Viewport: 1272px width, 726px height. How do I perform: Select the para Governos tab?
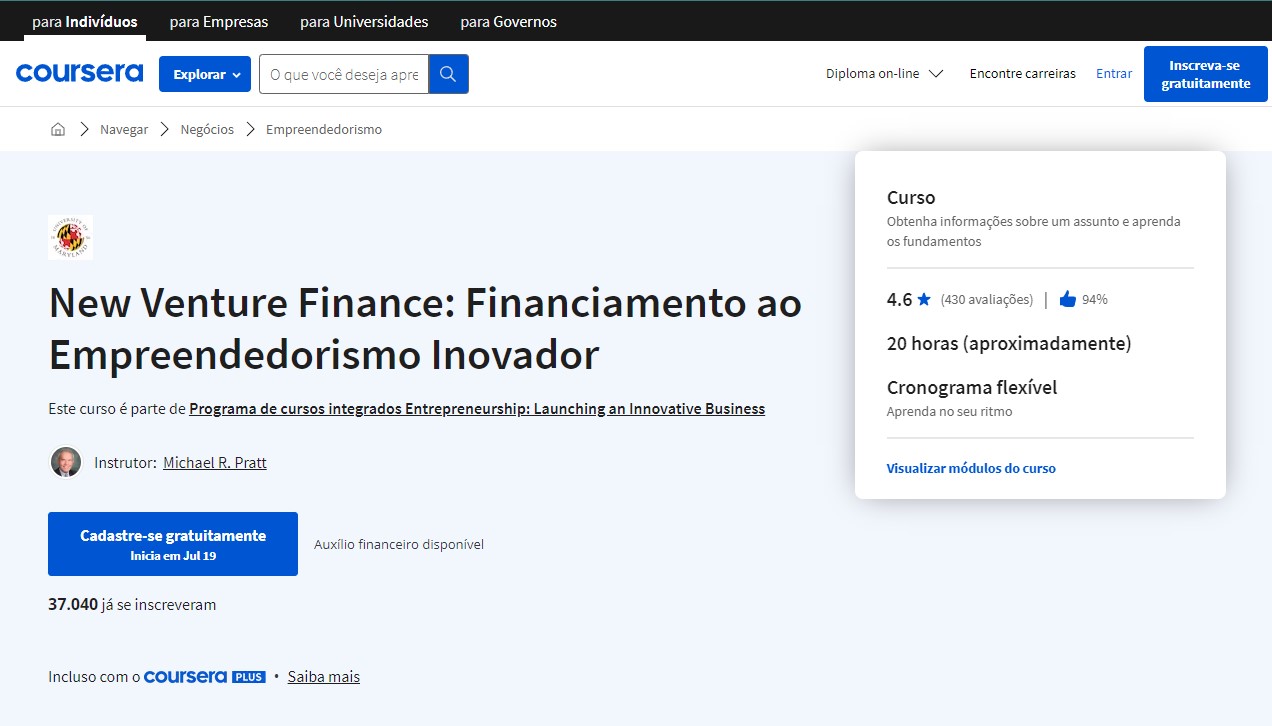point(509,21)
